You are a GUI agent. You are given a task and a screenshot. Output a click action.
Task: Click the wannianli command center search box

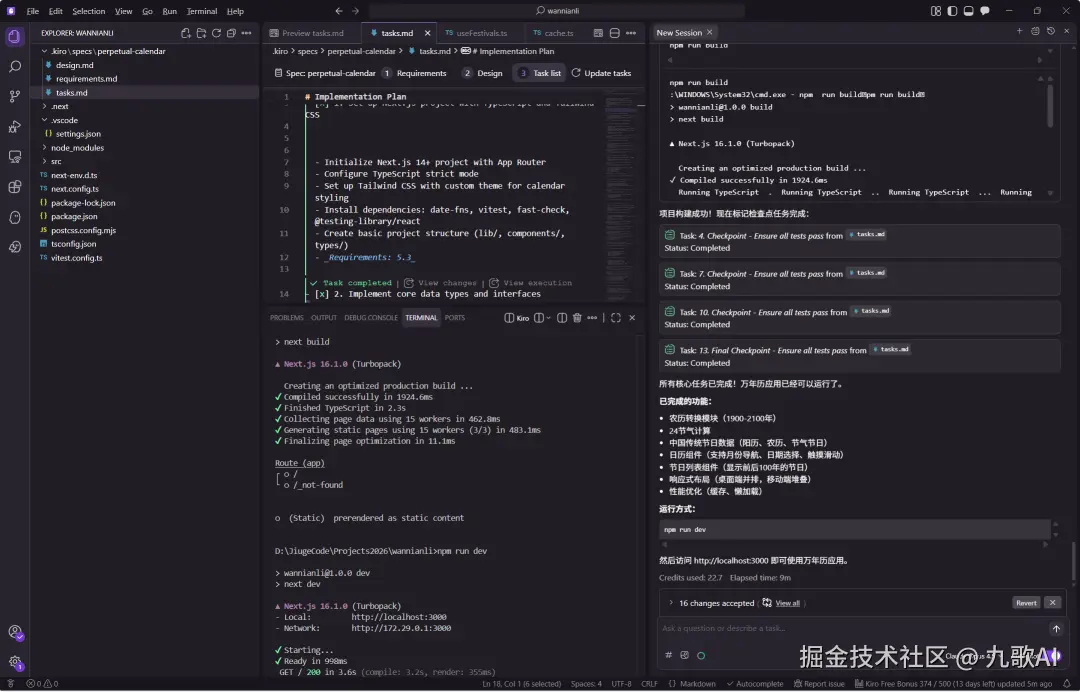(x=557, y=11)
